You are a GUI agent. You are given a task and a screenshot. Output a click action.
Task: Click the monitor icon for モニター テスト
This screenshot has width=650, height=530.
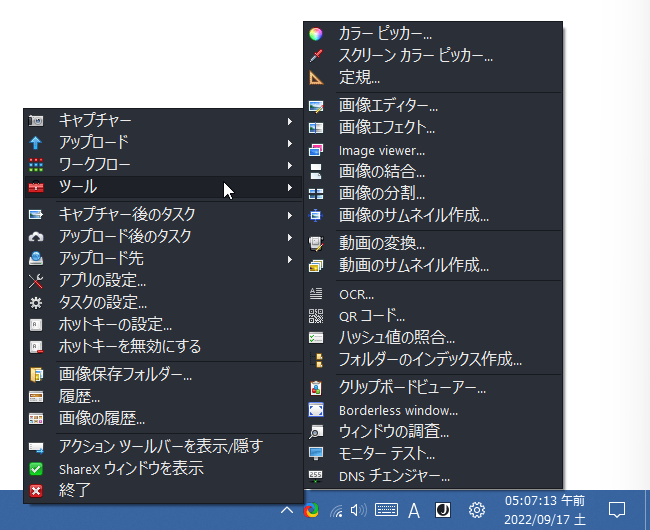tap(316, 453)
